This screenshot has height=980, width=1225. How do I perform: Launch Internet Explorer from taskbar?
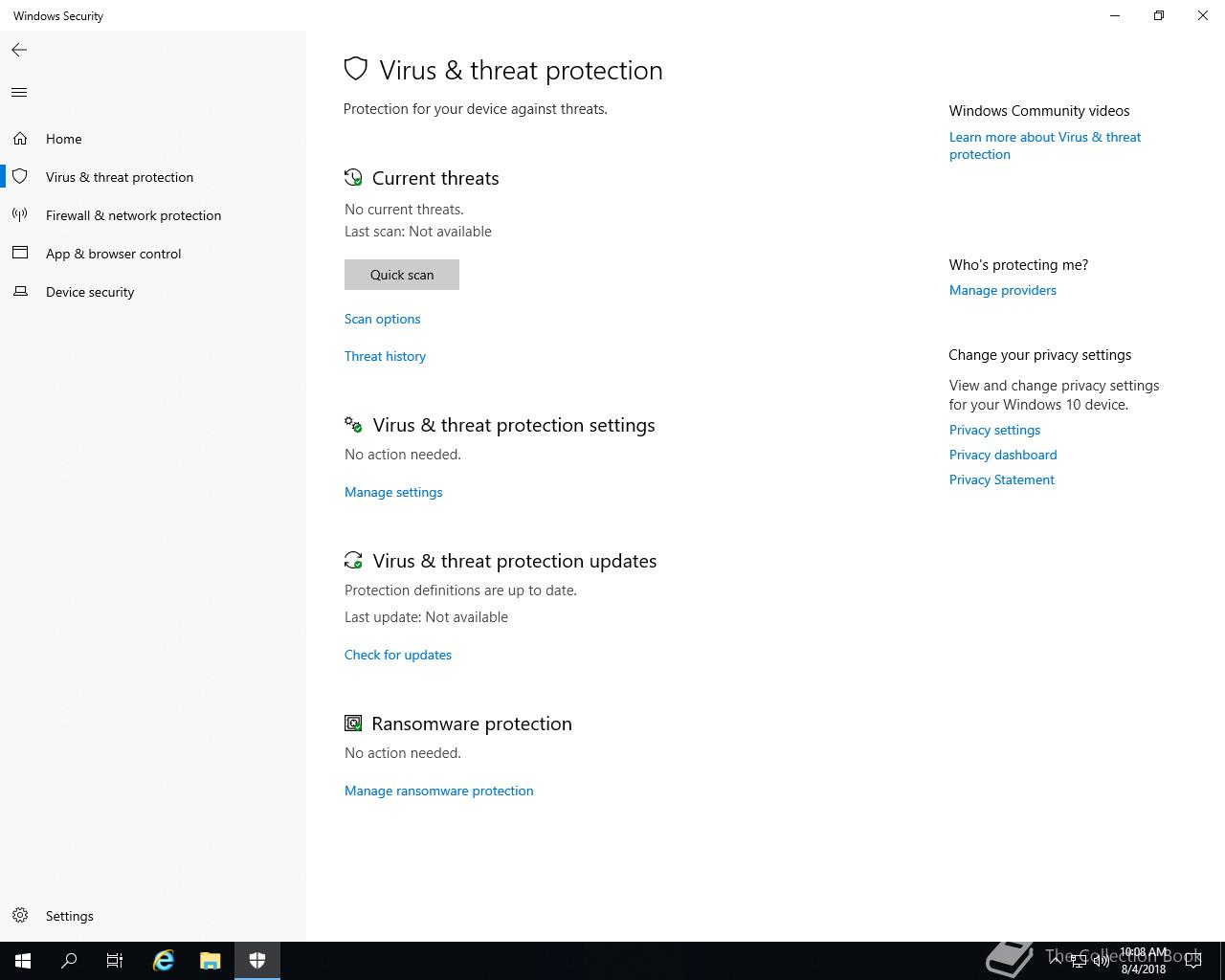[164, 961]
